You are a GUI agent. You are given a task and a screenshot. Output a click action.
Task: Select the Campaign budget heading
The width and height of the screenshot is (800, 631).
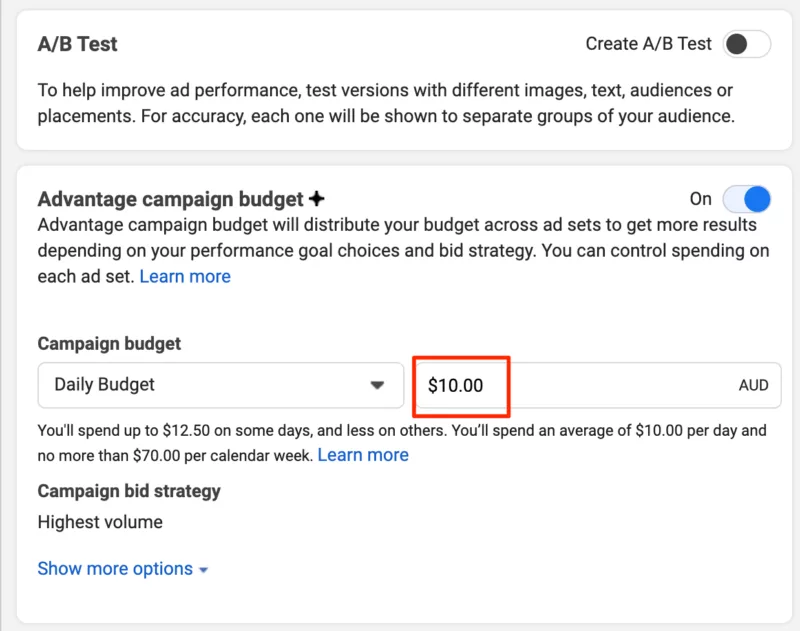108,342
